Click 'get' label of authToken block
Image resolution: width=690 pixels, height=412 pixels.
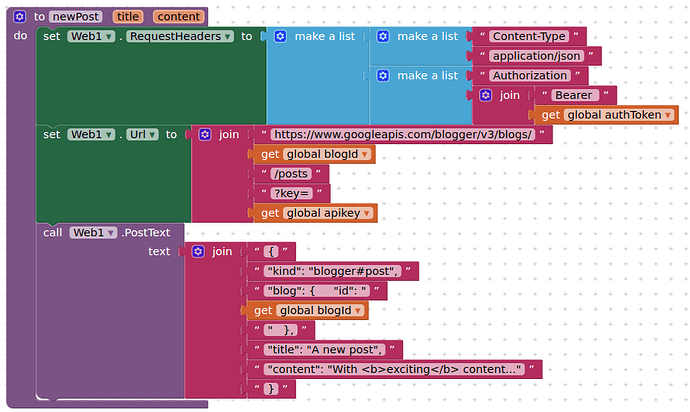click(551, 115)
